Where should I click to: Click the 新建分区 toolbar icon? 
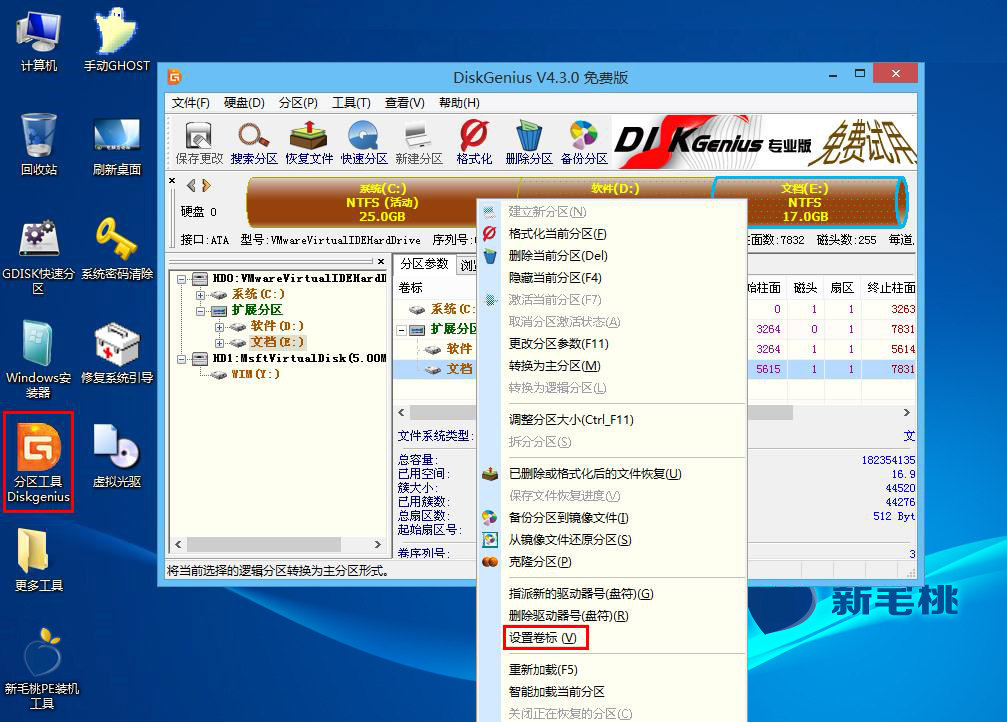point(419,143)
